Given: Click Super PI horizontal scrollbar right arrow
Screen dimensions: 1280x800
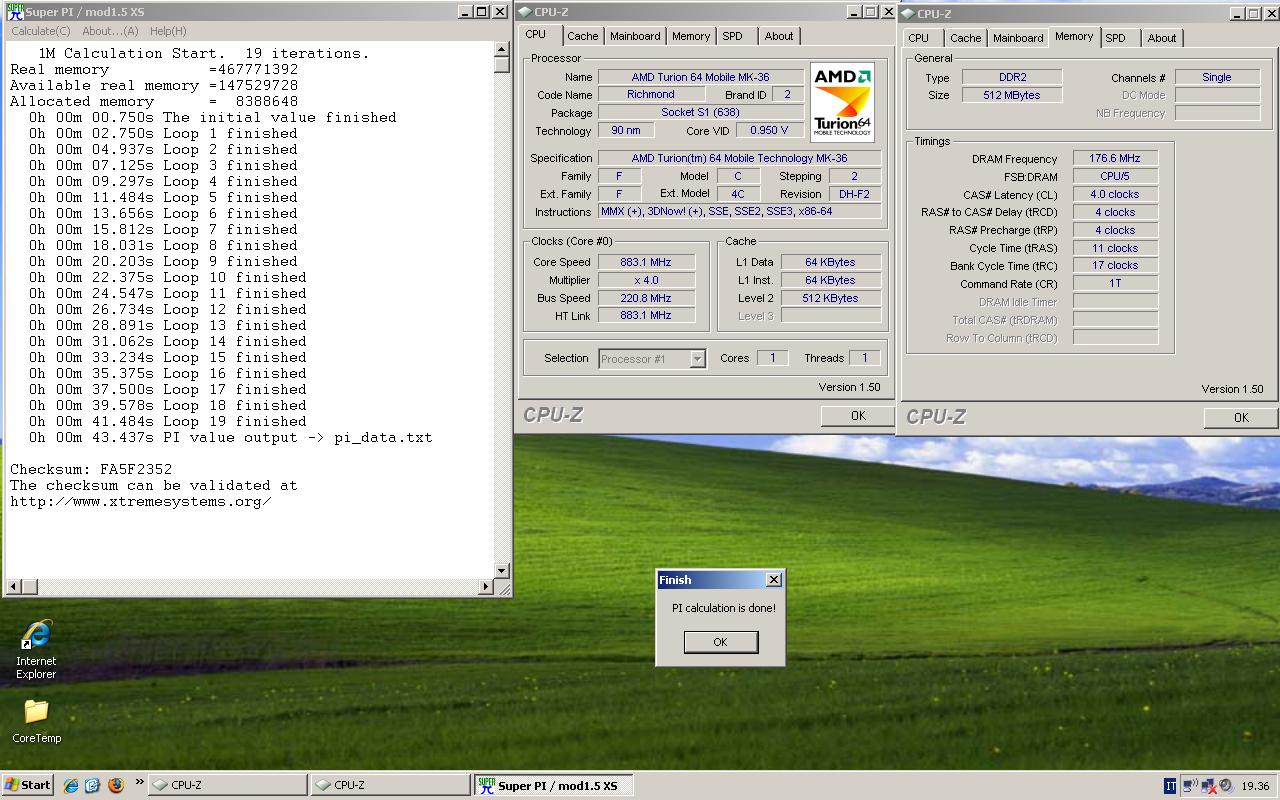Looking at the screenshot, I should pos(487,586).
